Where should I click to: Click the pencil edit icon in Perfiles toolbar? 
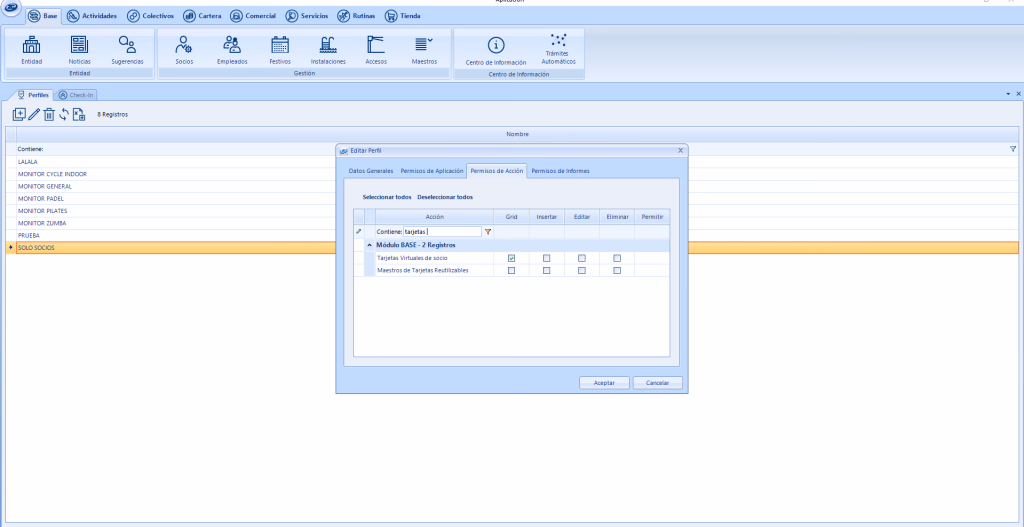[34, 114]
